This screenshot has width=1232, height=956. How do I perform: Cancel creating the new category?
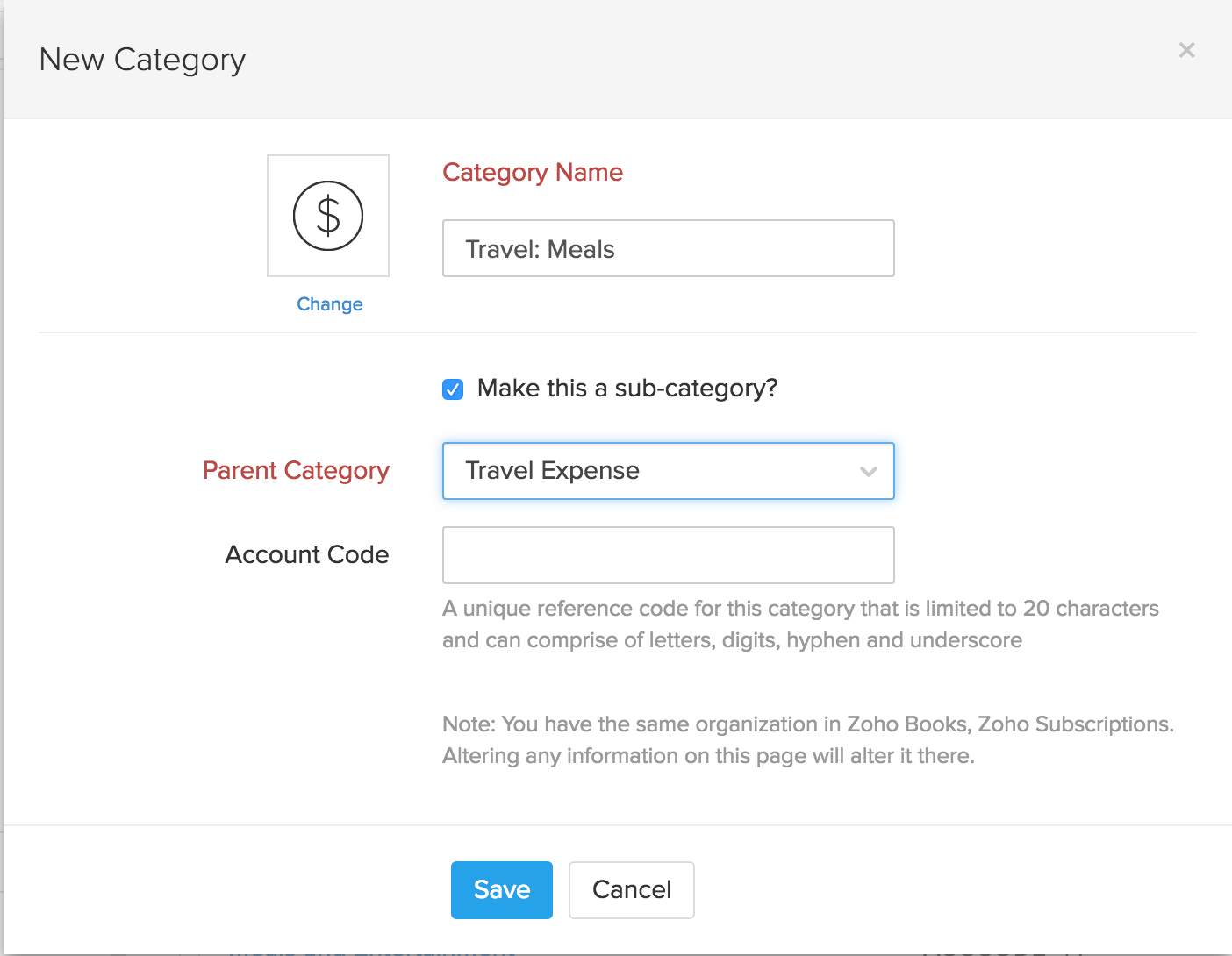point(631,889)
